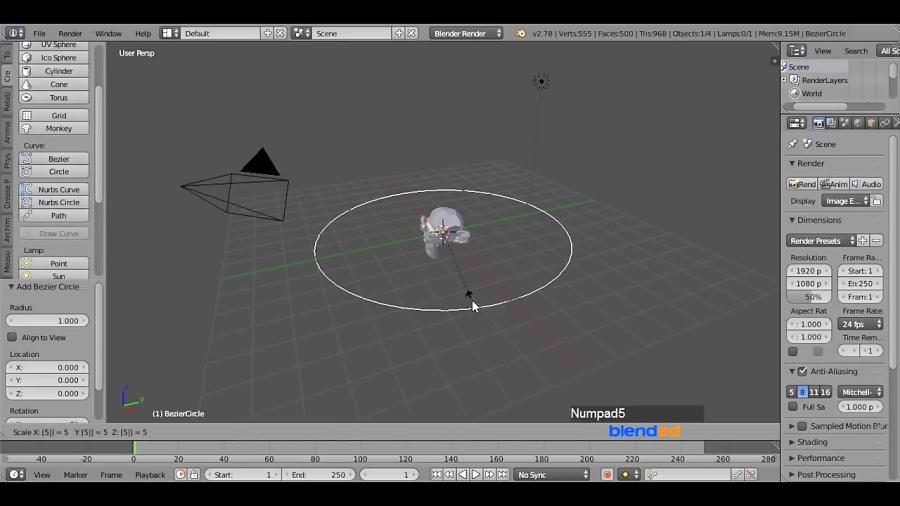The height and width of the screenshot is (506, 900).
Task: Click the Radius value field
Action: coord(48,321)
